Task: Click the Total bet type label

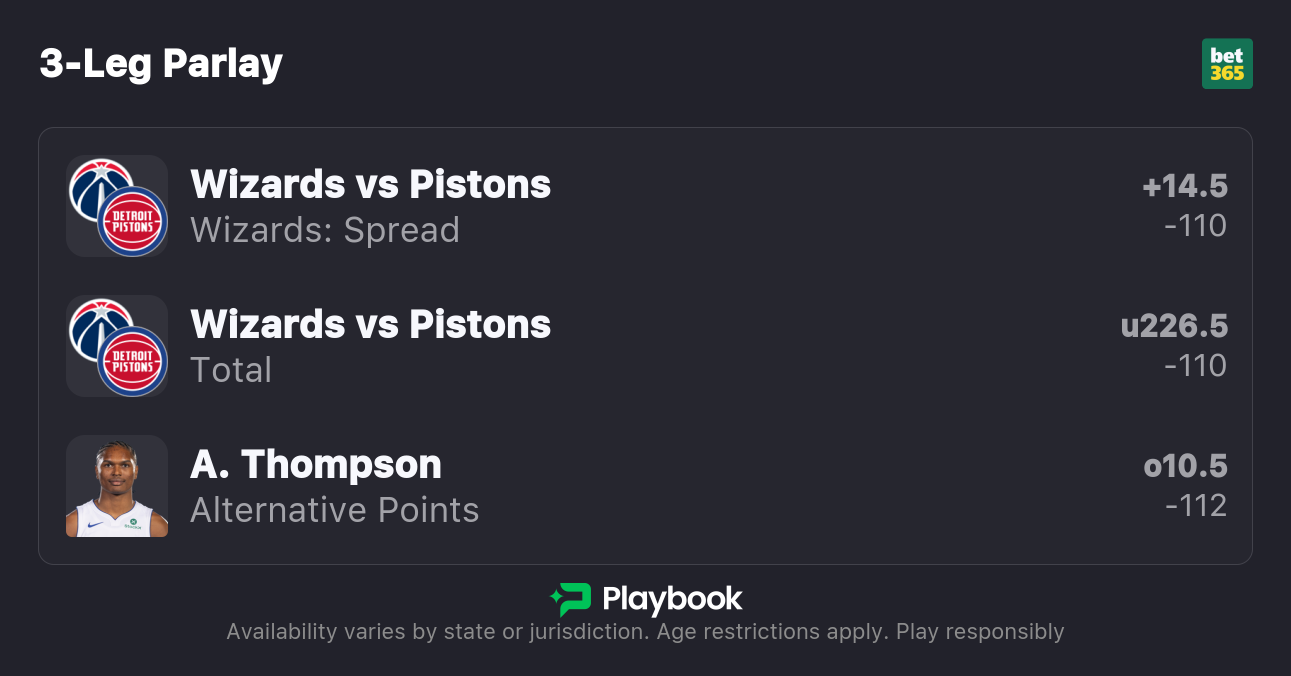Action: pyautogui.click(x=231, y=370)
